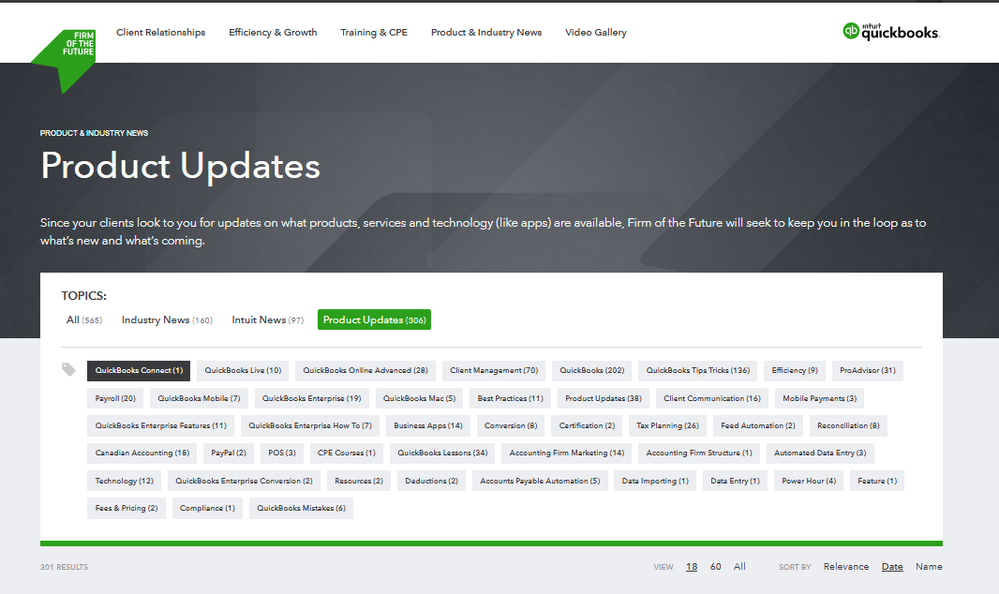Apply the Deductions (2) tag filter
Viewport: 999px width, 594px height.
coord(431,481)
